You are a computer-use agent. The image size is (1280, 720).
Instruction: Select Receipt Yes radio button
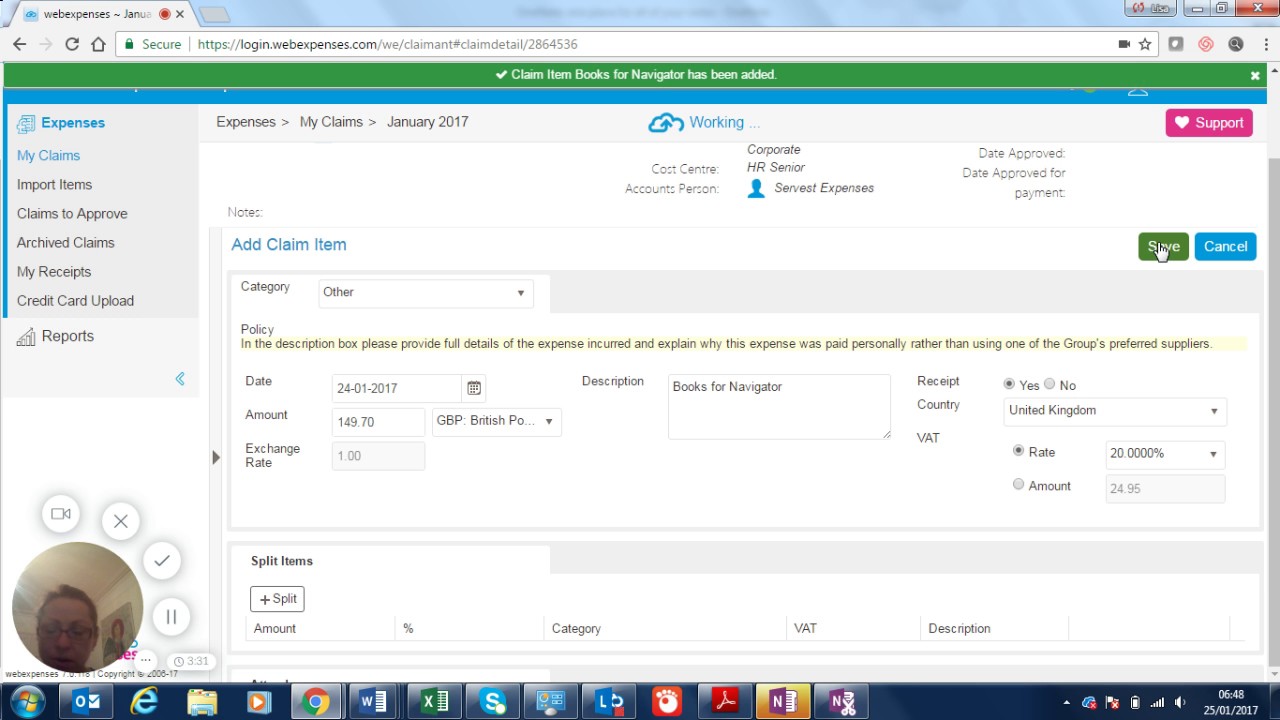[x=1009, y=384]
